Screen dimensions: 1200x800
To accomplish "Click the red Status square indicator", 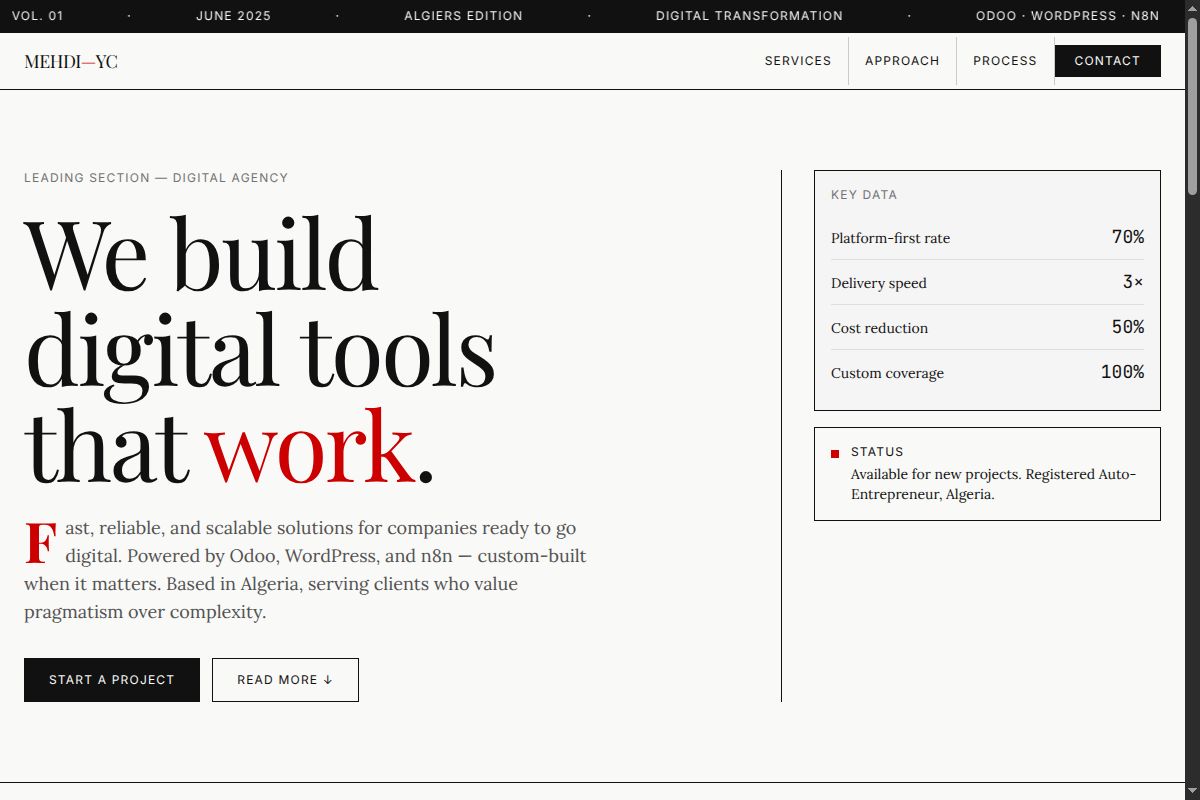I will pyautogui.click(x=835, y=454).
